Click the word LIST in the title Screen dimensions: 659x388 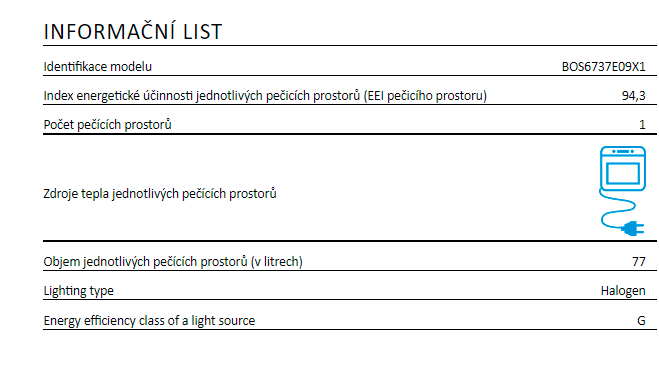[x=203, y=33]
